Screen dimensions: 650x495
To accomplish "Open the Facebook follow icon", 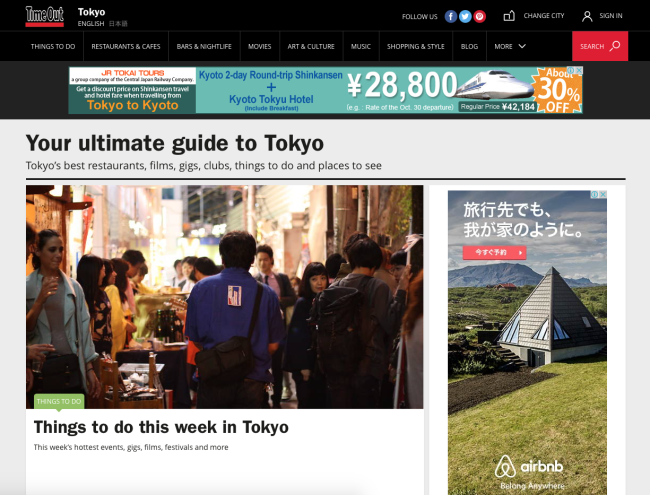I will [x=451, y=16].
